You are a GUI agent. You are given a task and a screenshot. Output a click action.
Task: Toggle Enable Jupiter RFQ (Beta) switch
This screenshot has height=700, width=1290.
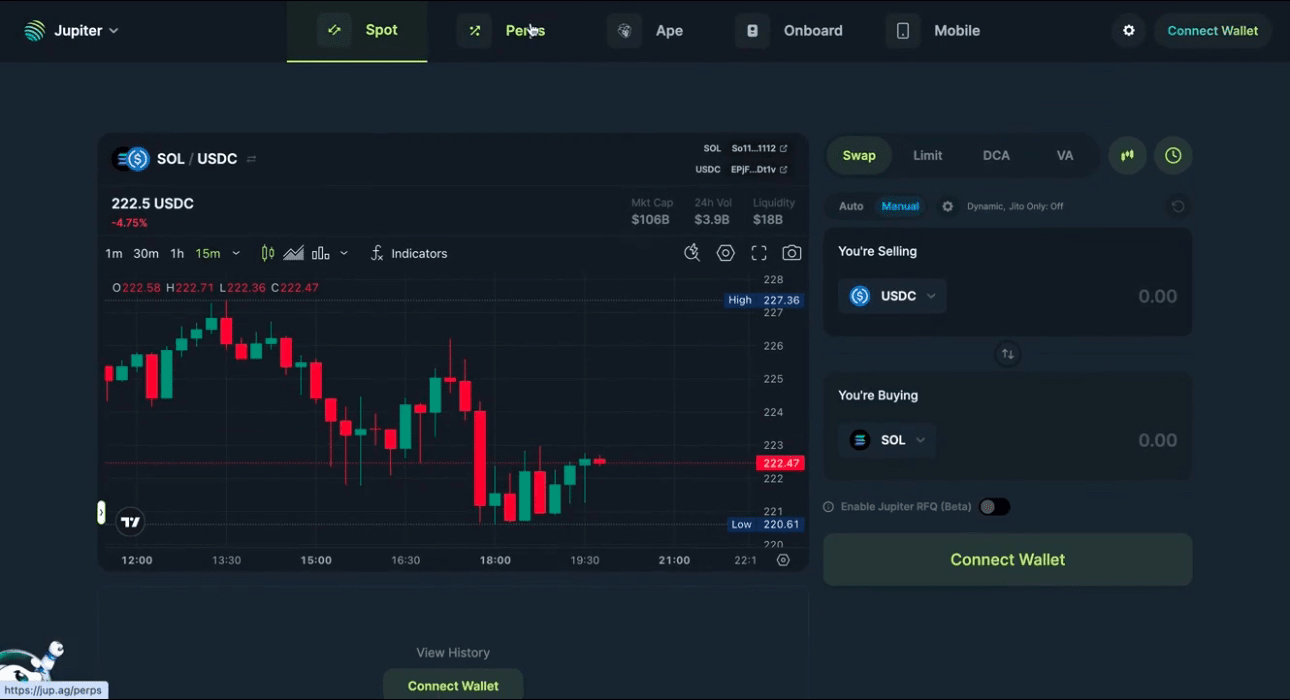coord(994,507)
